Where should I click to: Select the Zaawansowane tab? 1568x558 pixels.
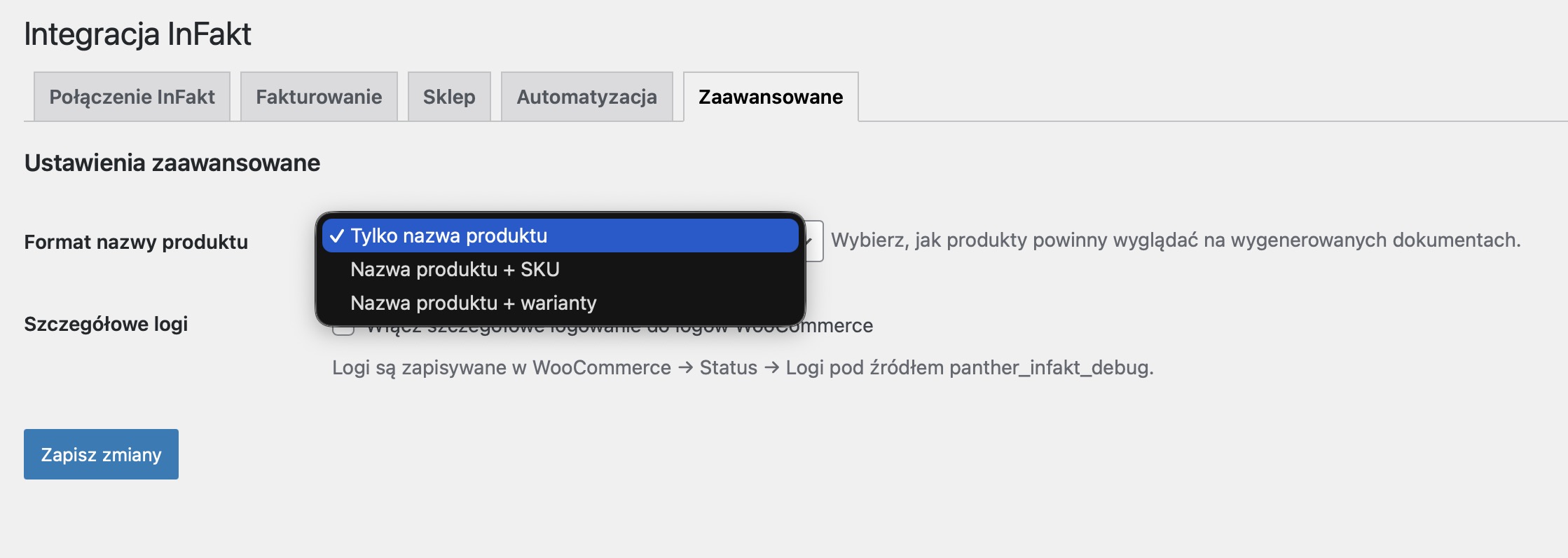click(x=771, y=97)
